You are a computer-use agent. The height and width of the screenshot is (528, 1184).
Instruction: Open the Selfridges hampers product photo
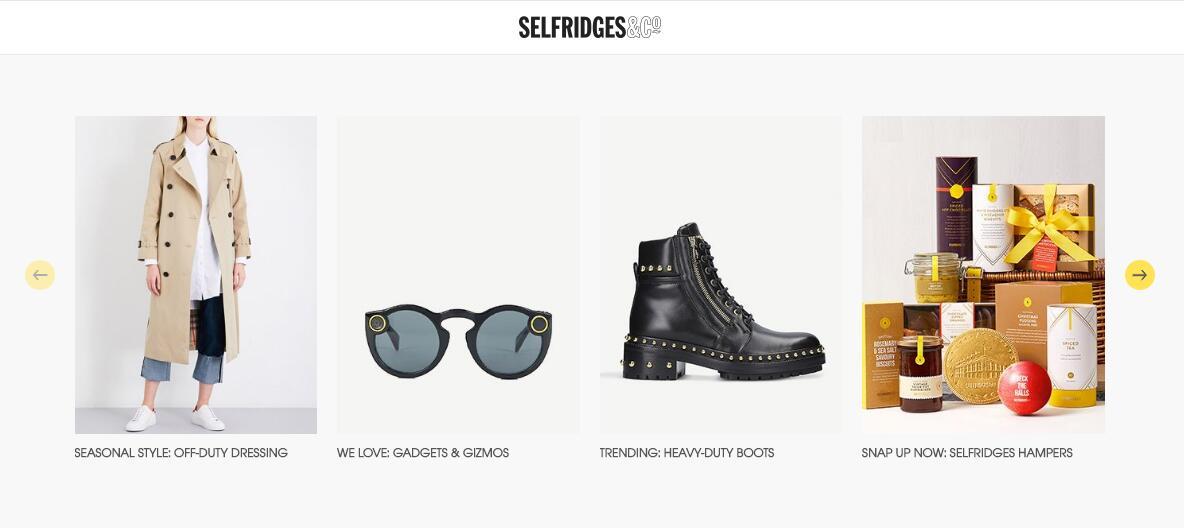click(x=983, y=275)
